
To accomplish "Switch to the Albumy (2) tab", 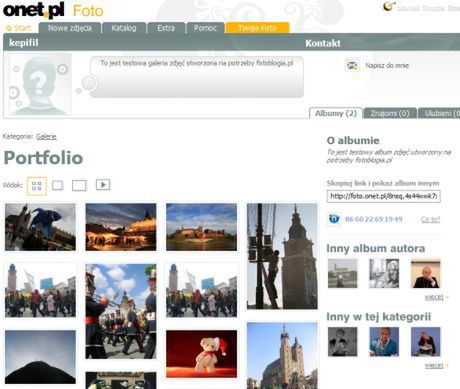I will (336, 113).
